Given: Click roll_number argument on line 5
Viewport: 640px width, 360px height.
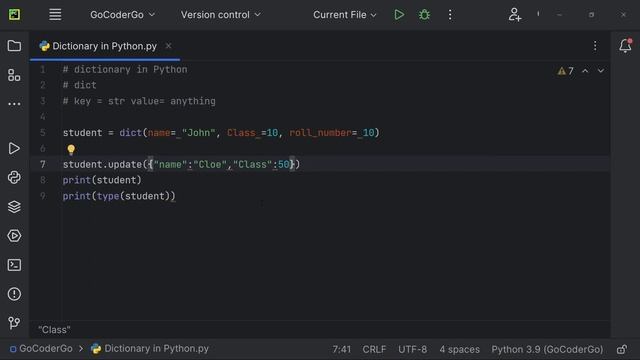Looking at the screenshot, I should (320, 133).
